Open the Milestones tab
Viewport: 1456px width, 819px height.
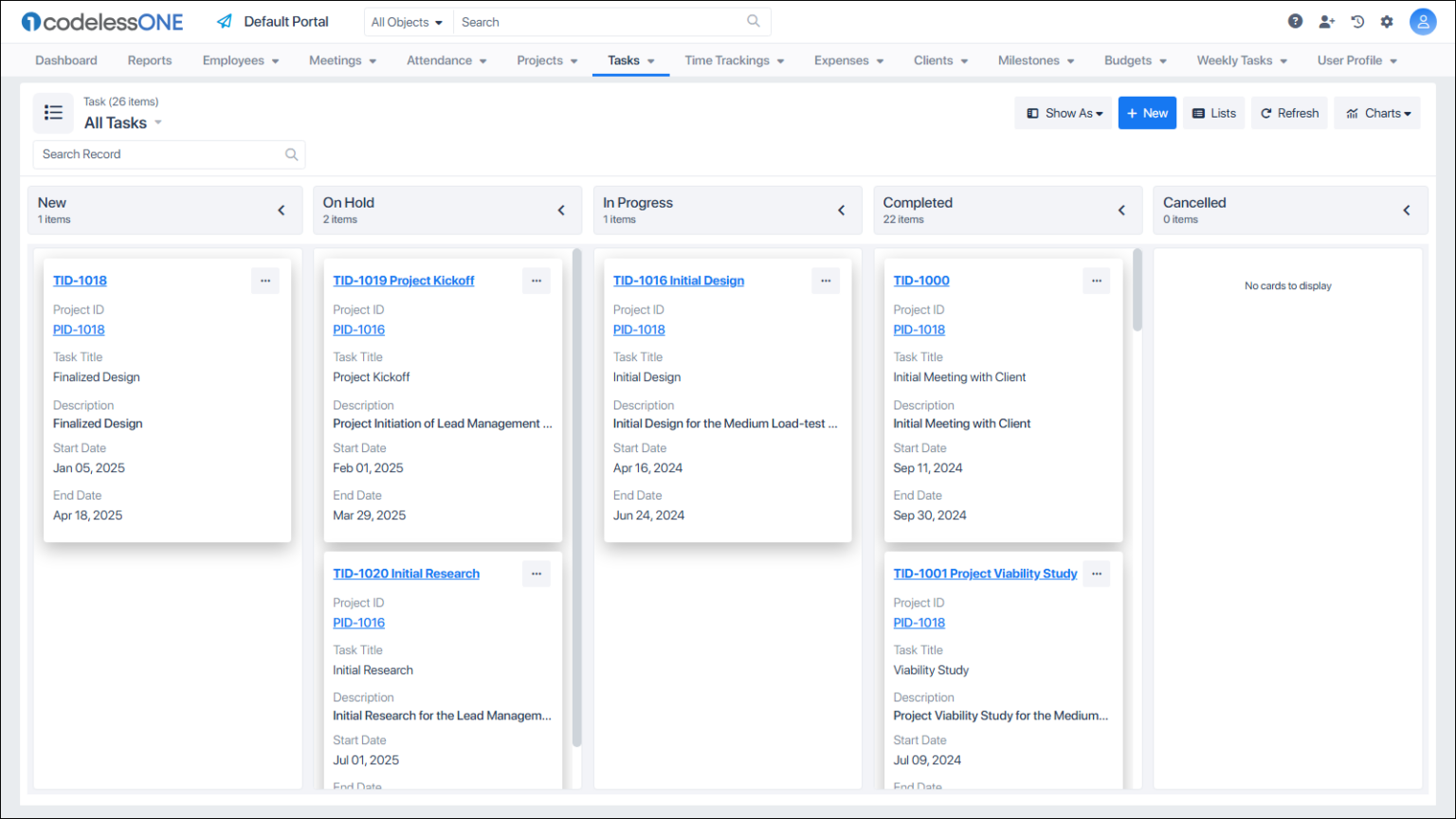coord(1036,60)
